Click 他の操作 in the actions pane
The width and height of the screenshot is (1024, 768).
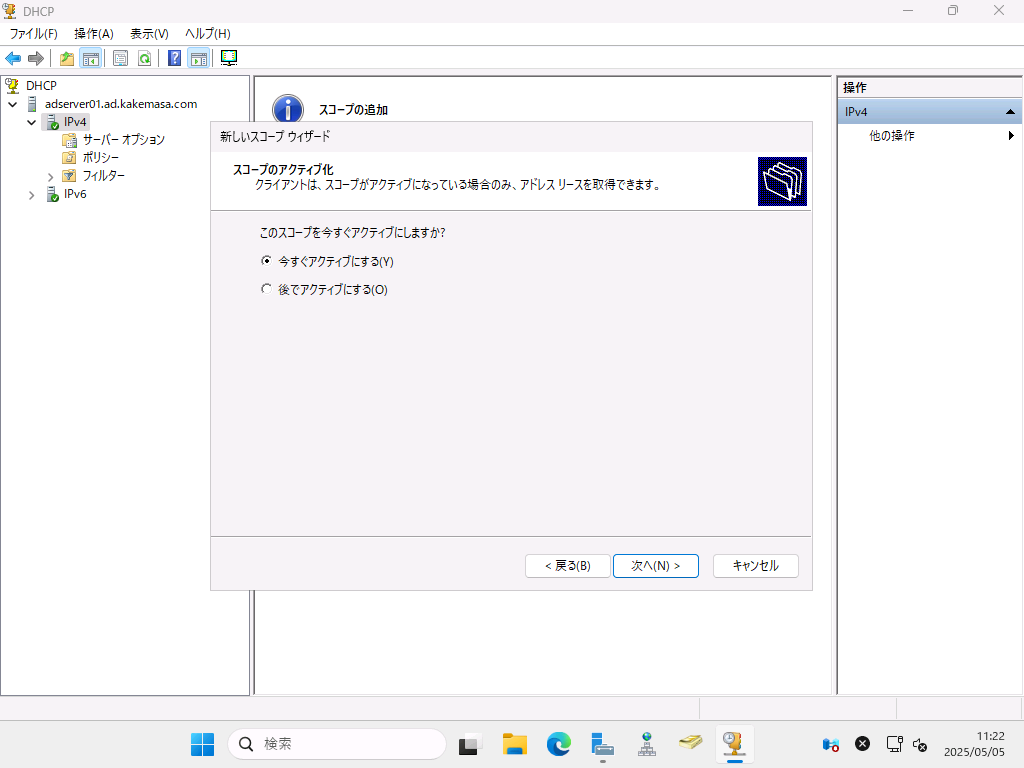(x=891, y=136)
